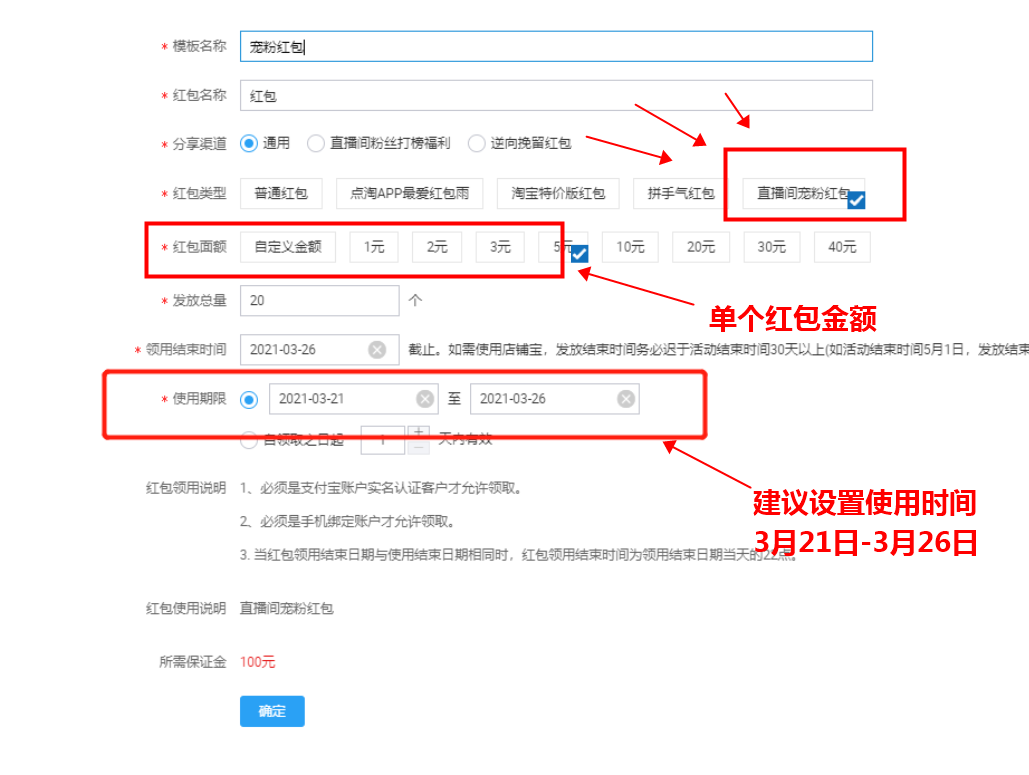
Task: Choose 拼手气红包 type
Action: 680,193
